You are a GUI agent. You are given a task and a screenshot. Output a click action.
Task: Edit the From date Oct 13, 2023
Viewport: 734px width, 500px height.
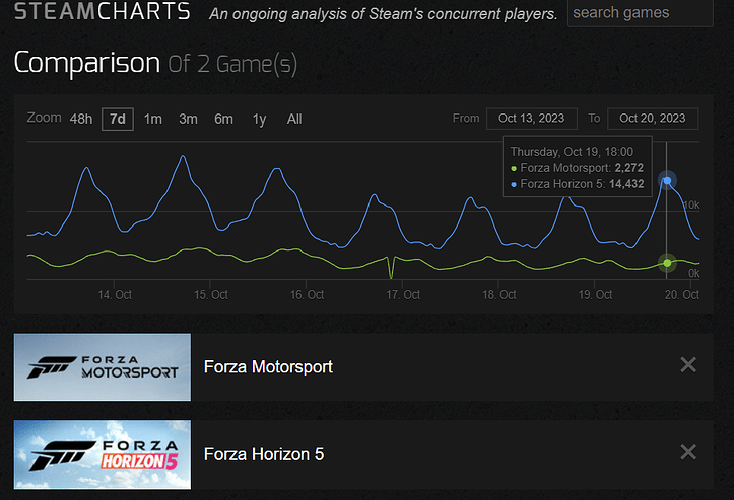[x=532, y=118]
